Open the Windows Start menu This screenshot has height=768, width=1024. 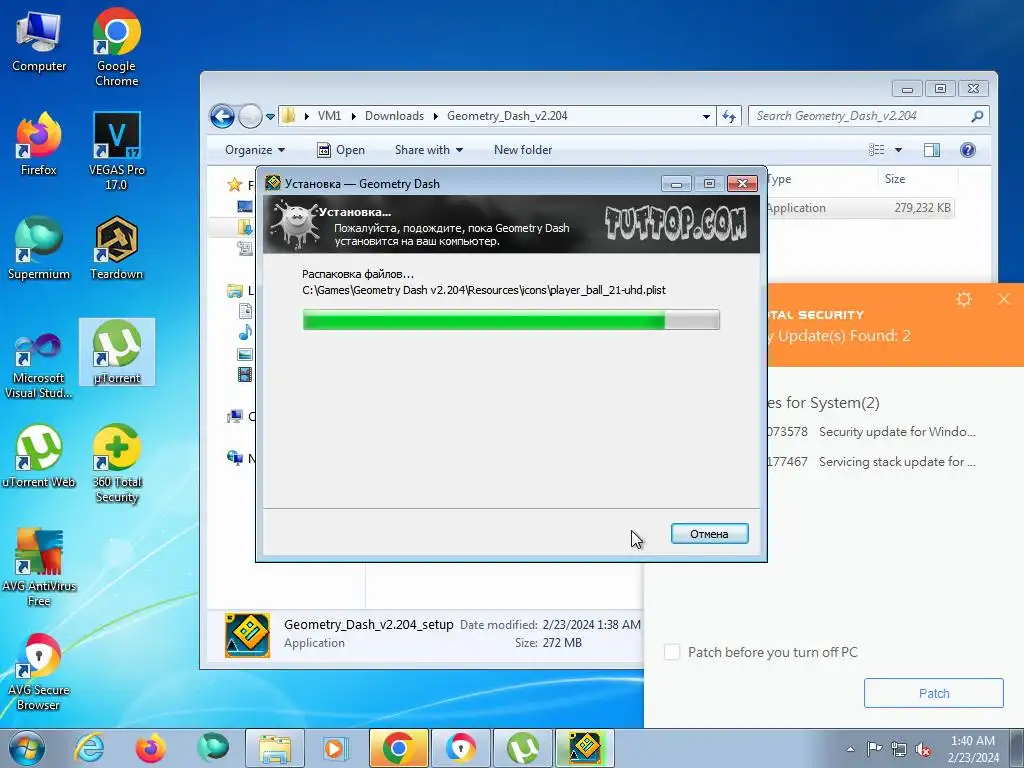click(x=26, y=748)
